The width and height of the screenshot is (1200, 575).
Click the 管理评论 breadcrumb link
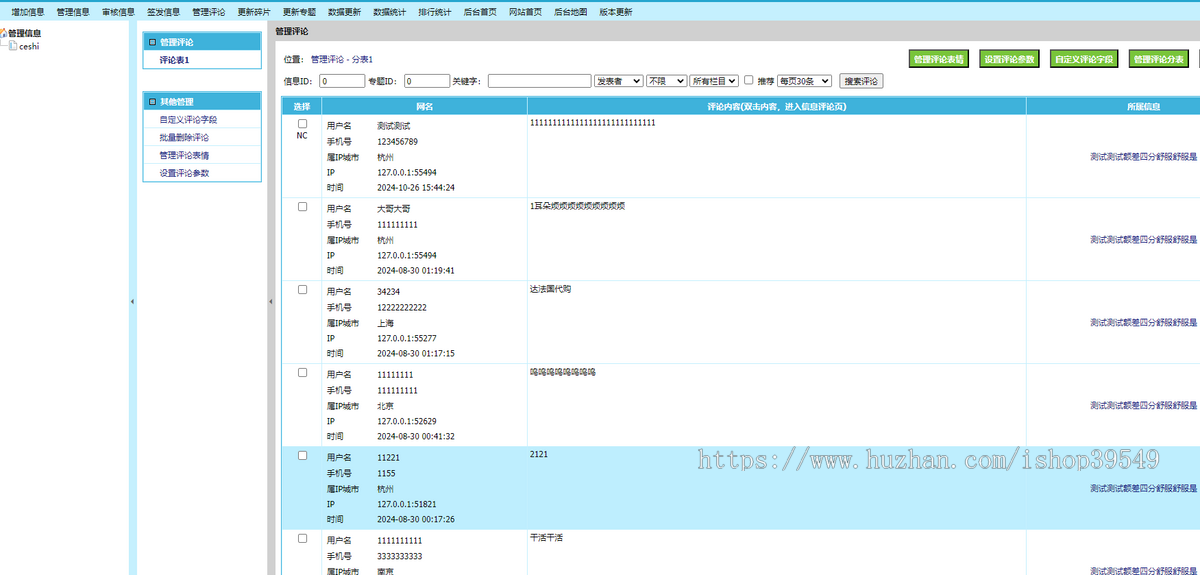pos(327,60)
